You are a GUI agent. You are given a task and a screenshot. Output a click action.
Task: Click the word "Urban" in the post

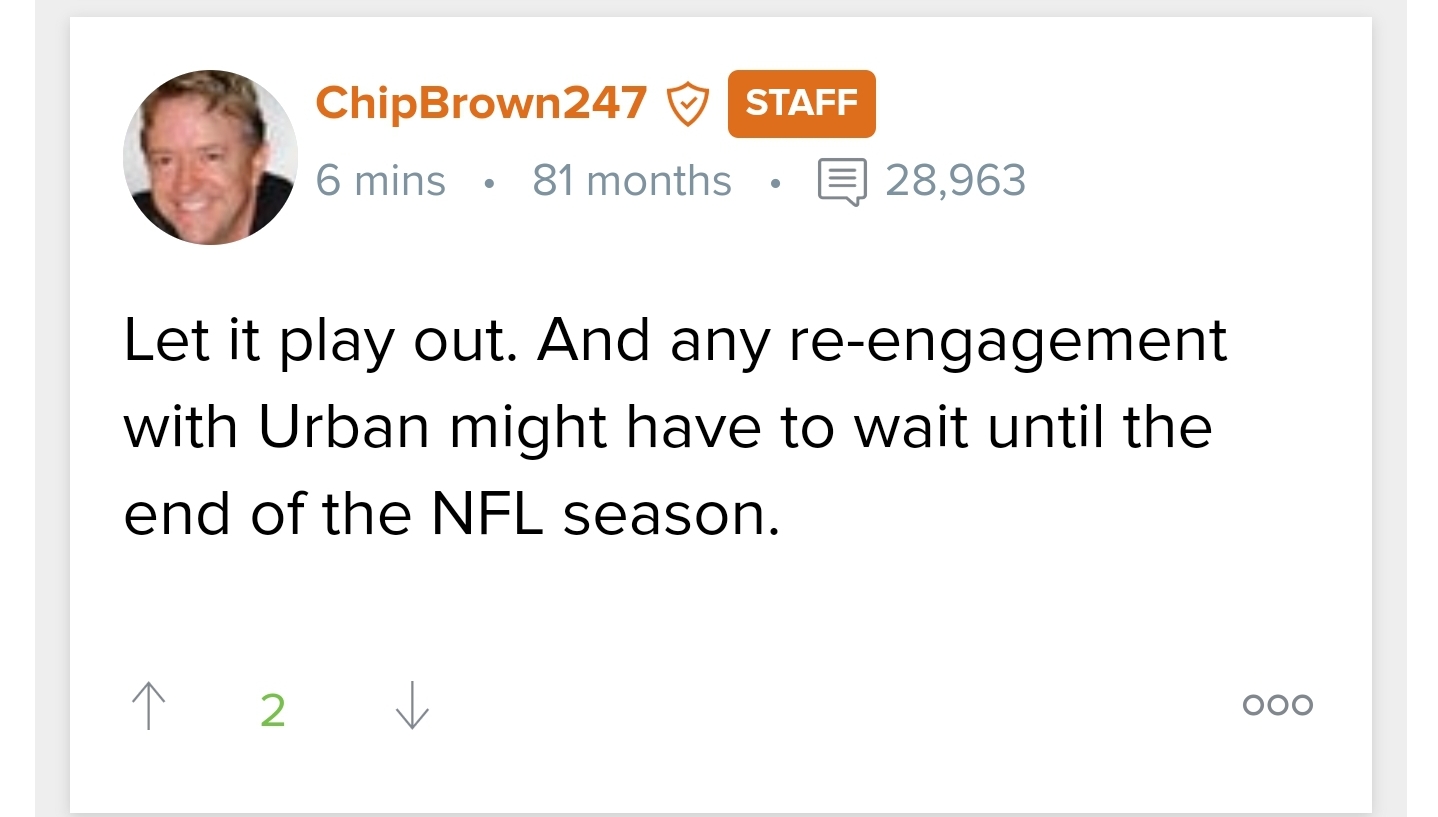click(344, 428)
